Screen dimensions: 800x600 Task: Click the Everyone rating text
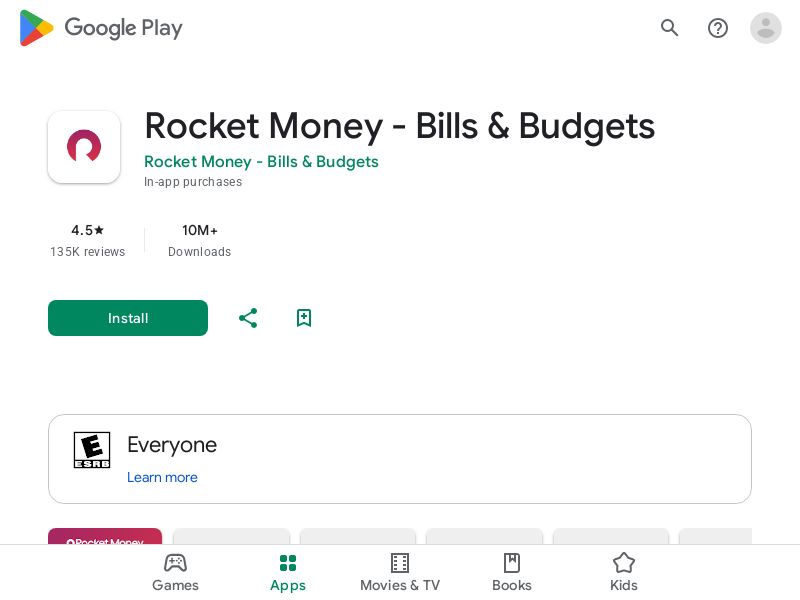point(172,445)
